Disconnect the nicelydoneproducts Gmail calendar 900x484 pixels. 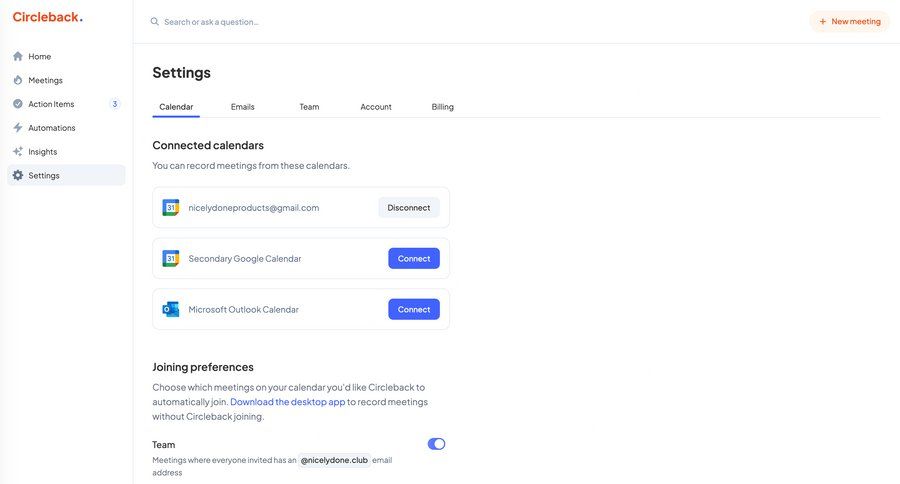click(409, 208)
